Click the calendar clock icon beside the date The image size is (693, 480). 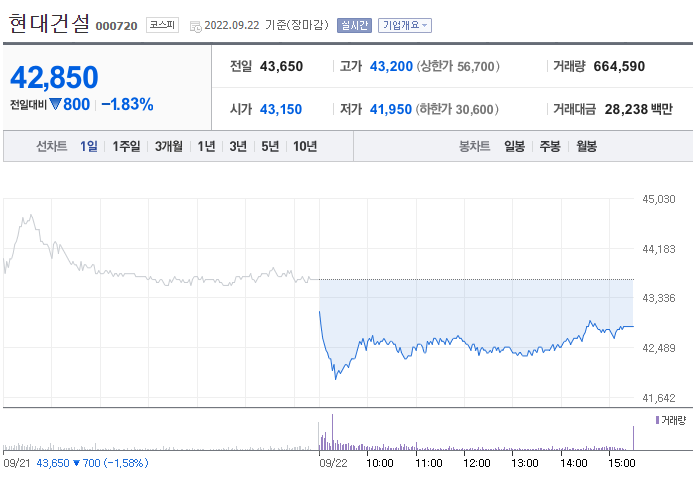[195, 27]
